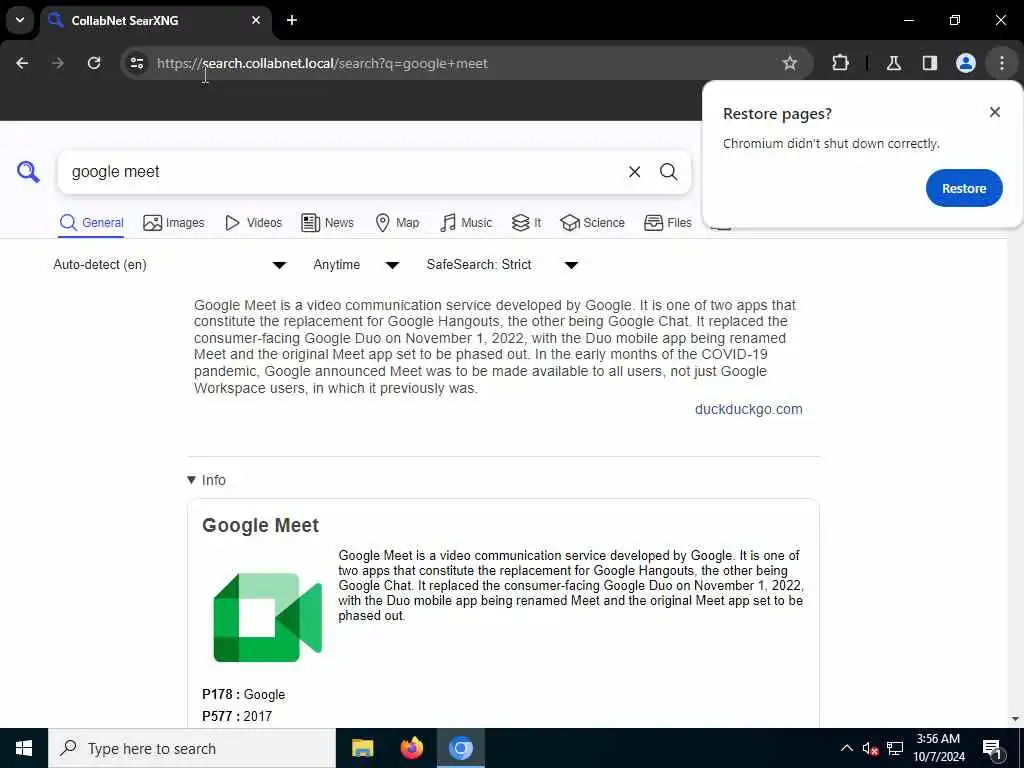This screenshot has height=768, width=1024.
Task: Open Chrome Labs flask icon
Action: tap(894, 63)
